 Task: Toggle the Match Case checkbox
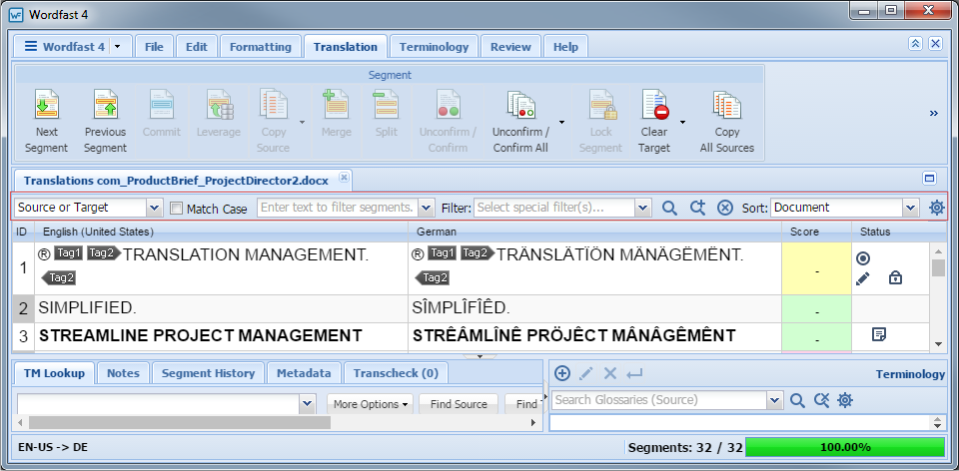(x=176, y=209)
